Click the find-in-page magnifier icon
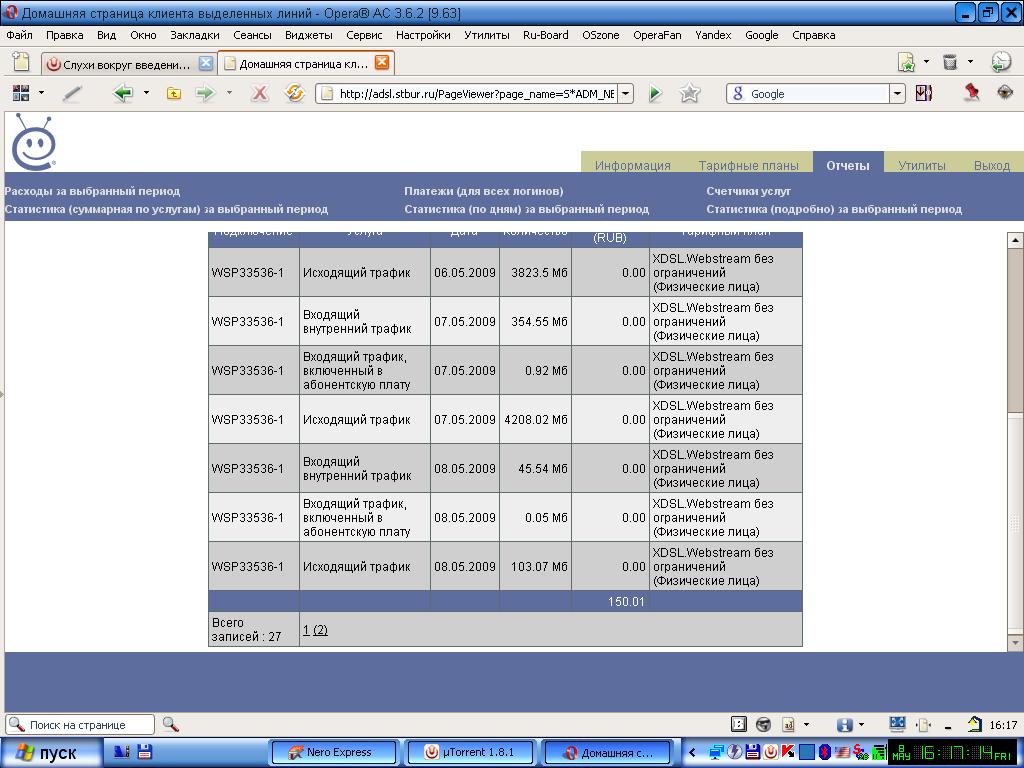The width and height of the screenshot is (1024, 768). point(170,724)
